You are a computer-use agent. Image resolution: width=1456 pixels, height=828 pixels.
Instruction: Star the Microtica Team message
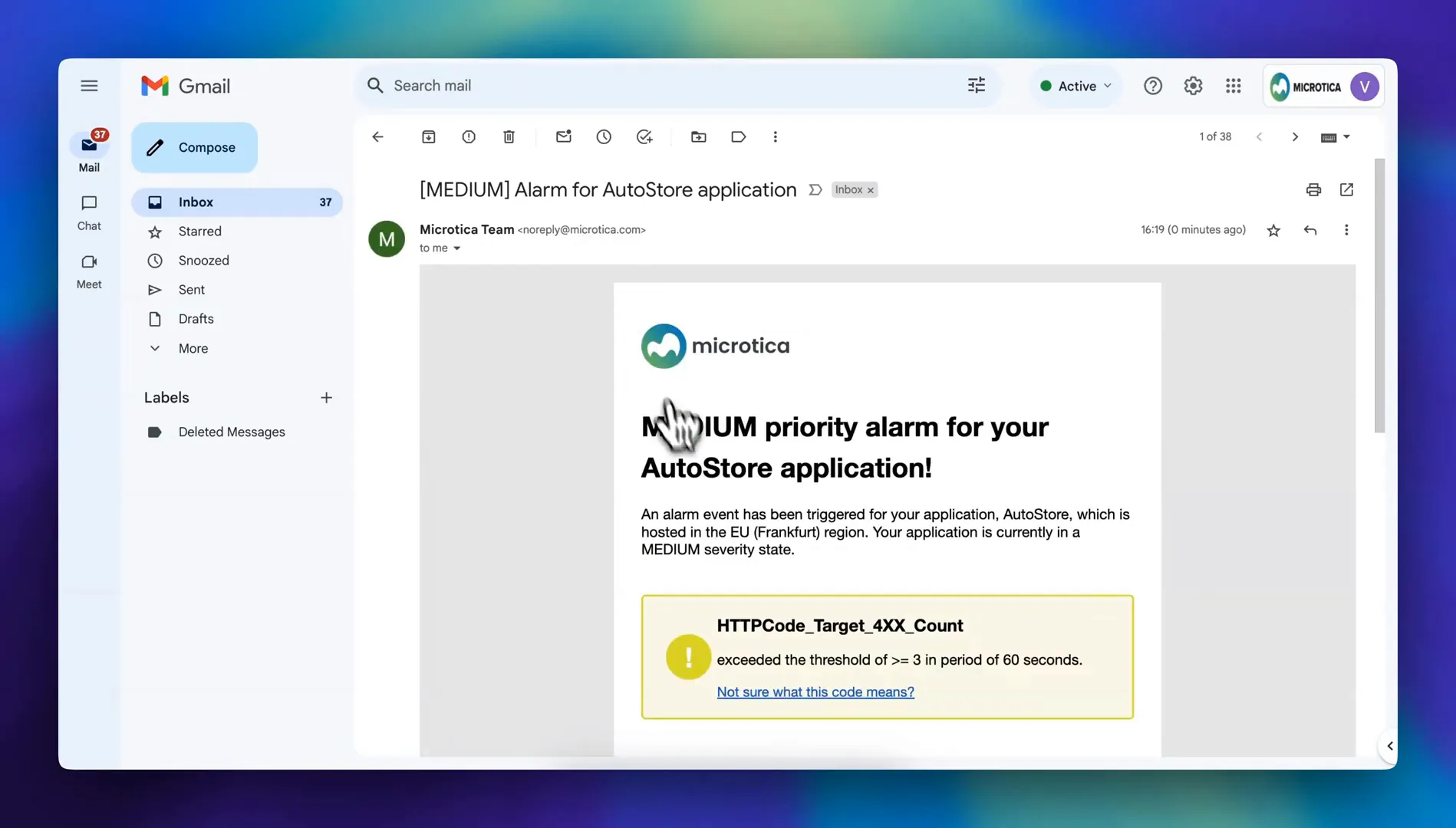(1273, 230)
